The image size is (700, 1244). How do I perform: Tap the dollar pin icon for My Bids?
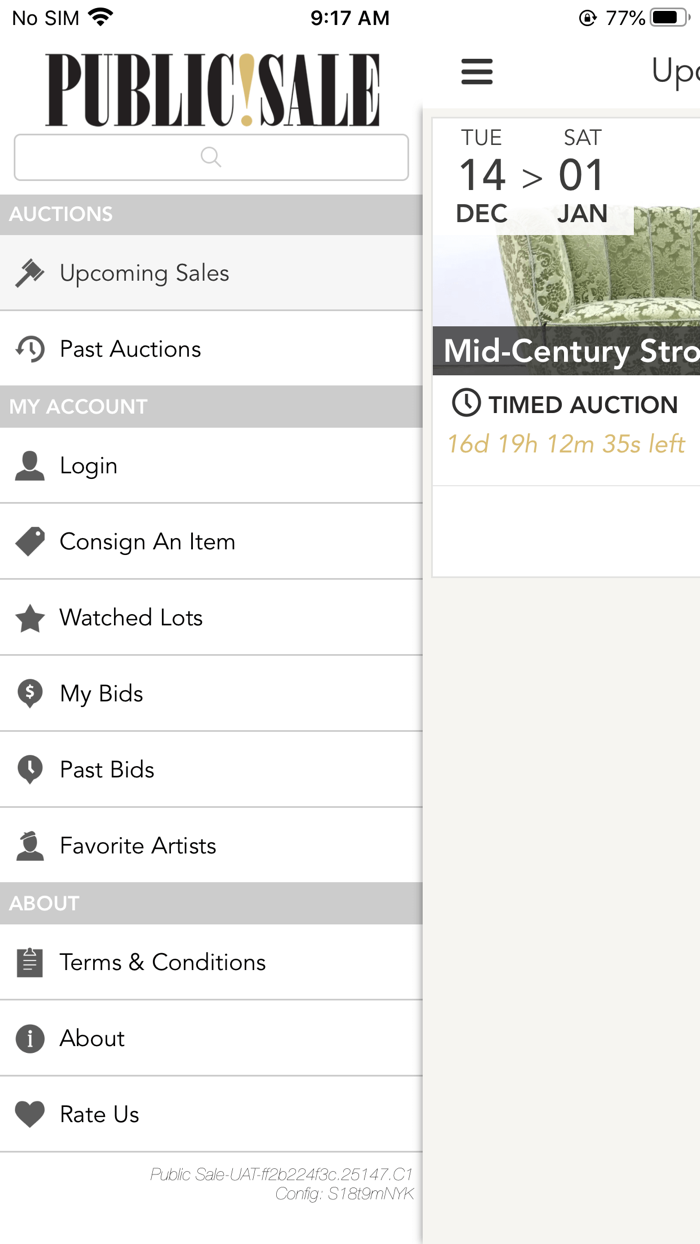[x=30, y=694]
